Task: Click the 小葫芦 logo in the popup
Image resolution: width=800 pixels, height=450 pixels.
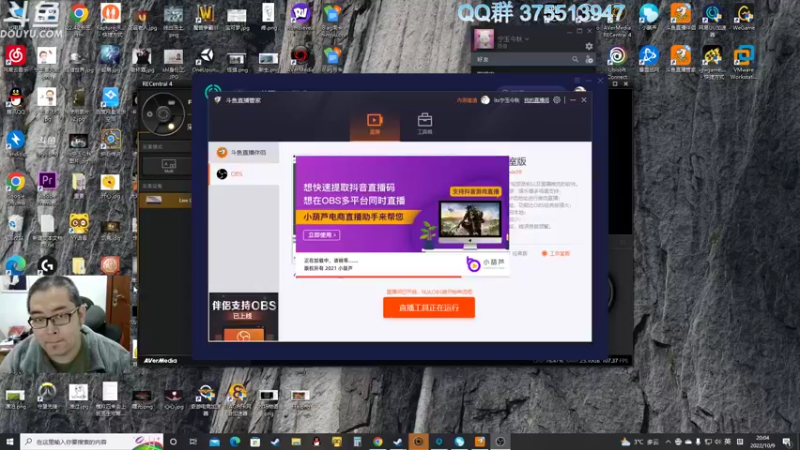Action: [485, 263]
